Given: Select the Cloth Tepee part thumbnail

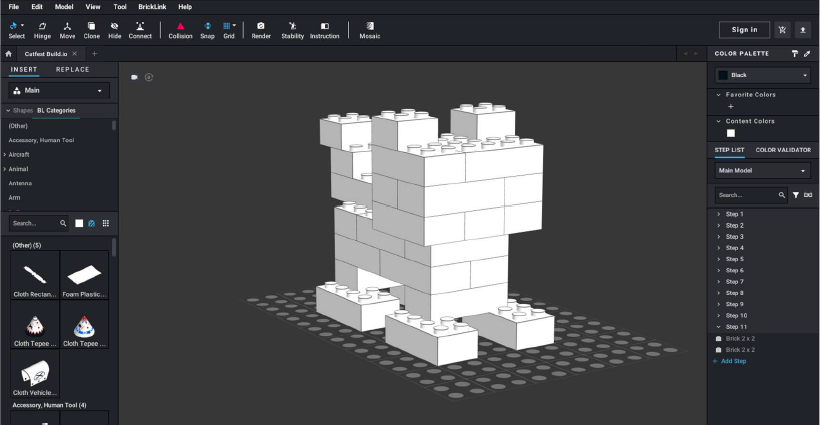Looking at the screenshot, I should pos(35,325).
